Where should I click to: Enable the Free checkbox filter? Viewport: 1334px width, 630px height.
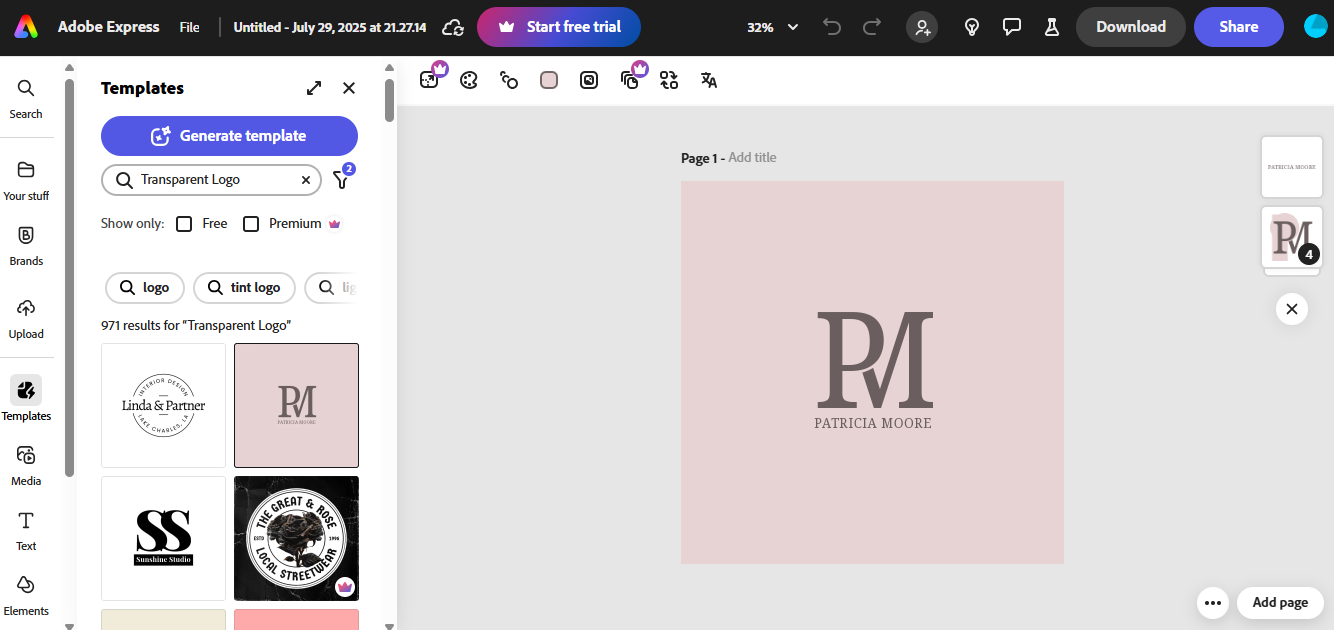click(184, 224)
